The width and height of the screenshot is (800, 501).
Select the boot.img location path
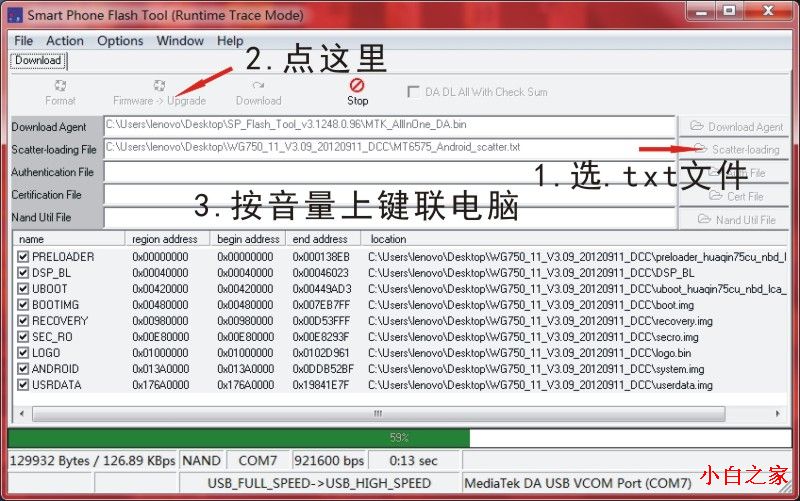(531, 305)
